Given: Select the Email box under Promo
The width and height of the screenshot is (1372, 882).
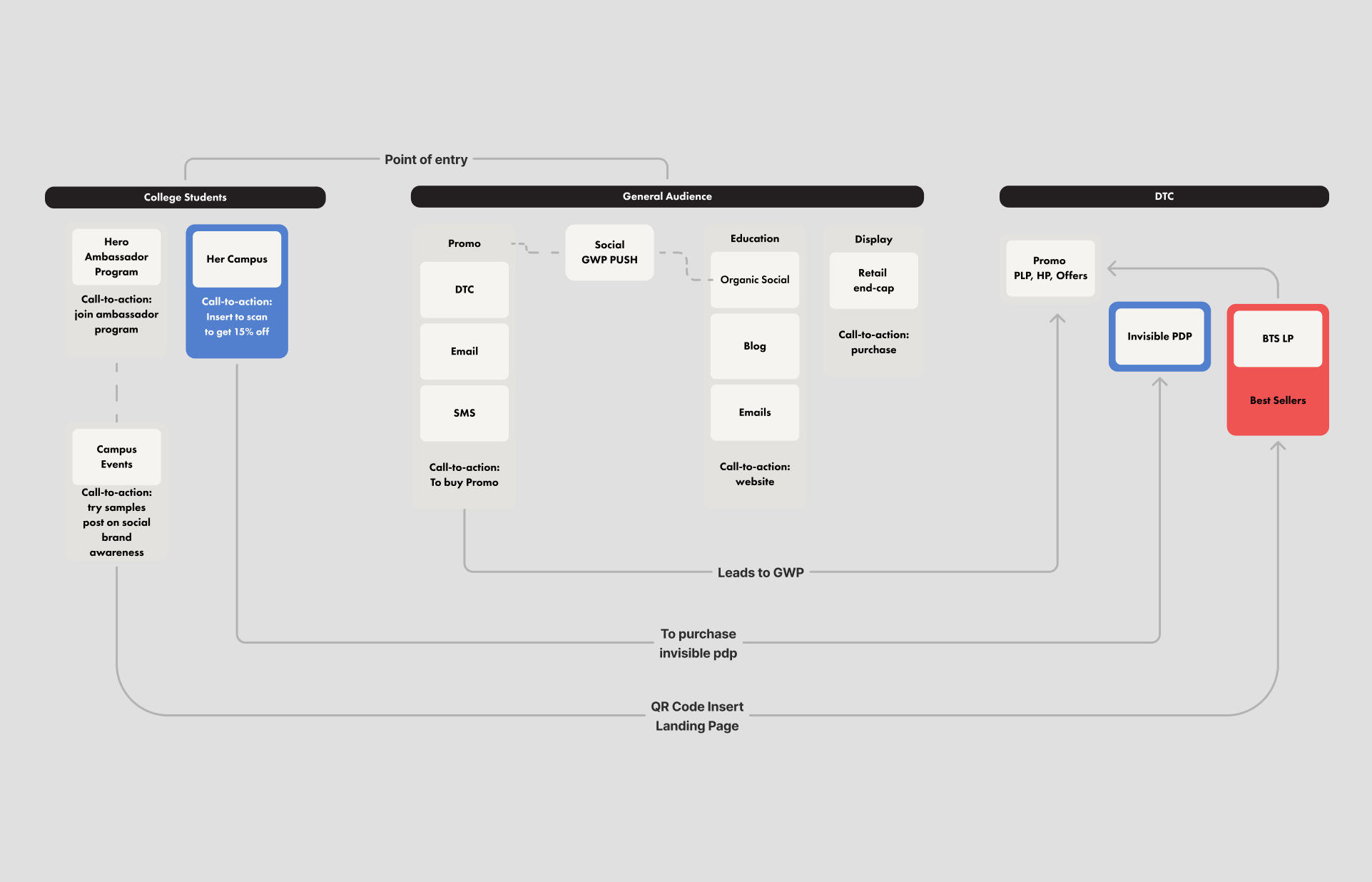Looking at the screenshot, I should coord(464,351).
